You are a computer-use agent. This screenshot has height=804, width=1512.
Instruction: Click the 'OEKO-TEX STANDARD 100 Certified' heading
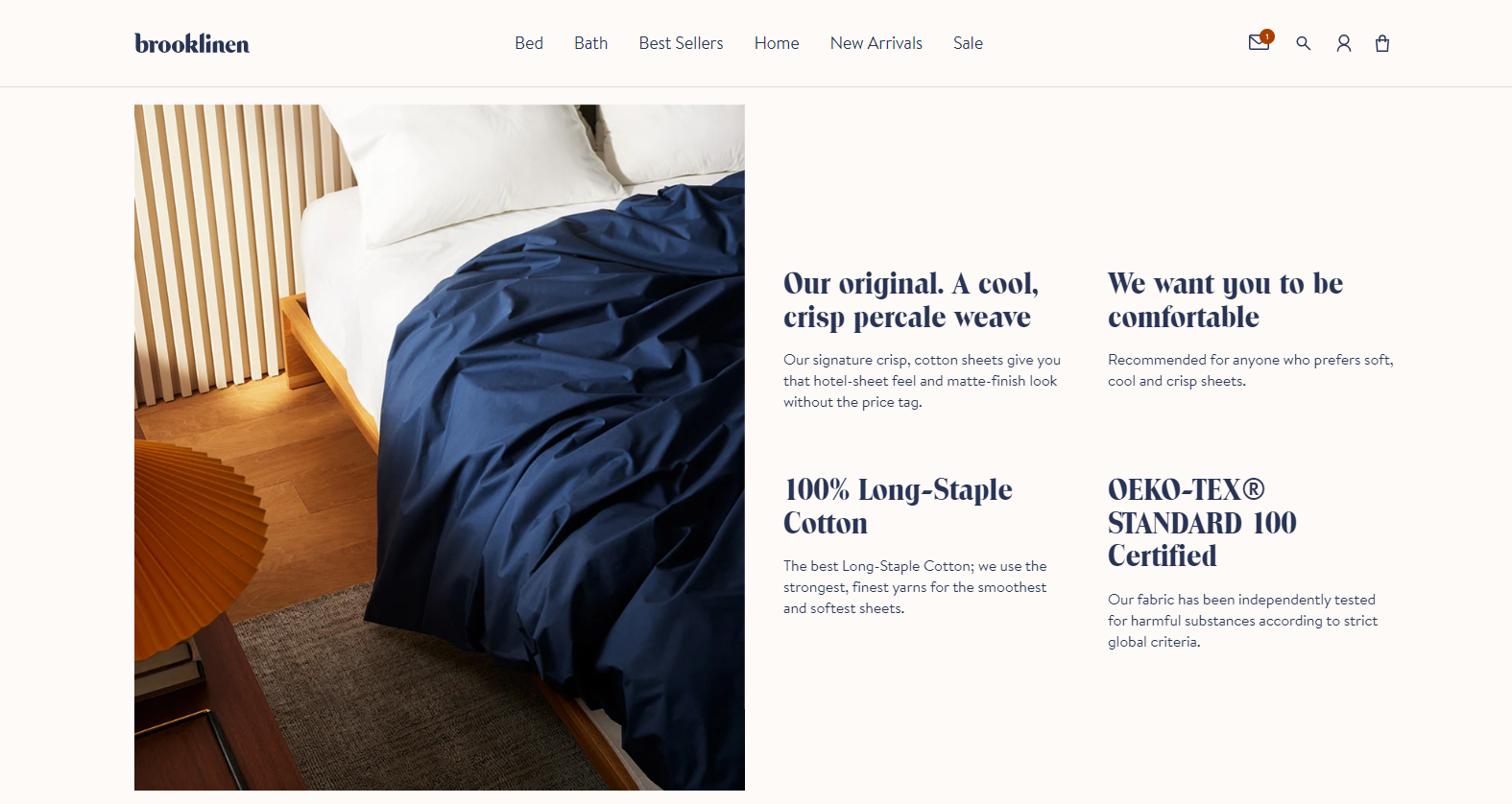[1202, 523]
